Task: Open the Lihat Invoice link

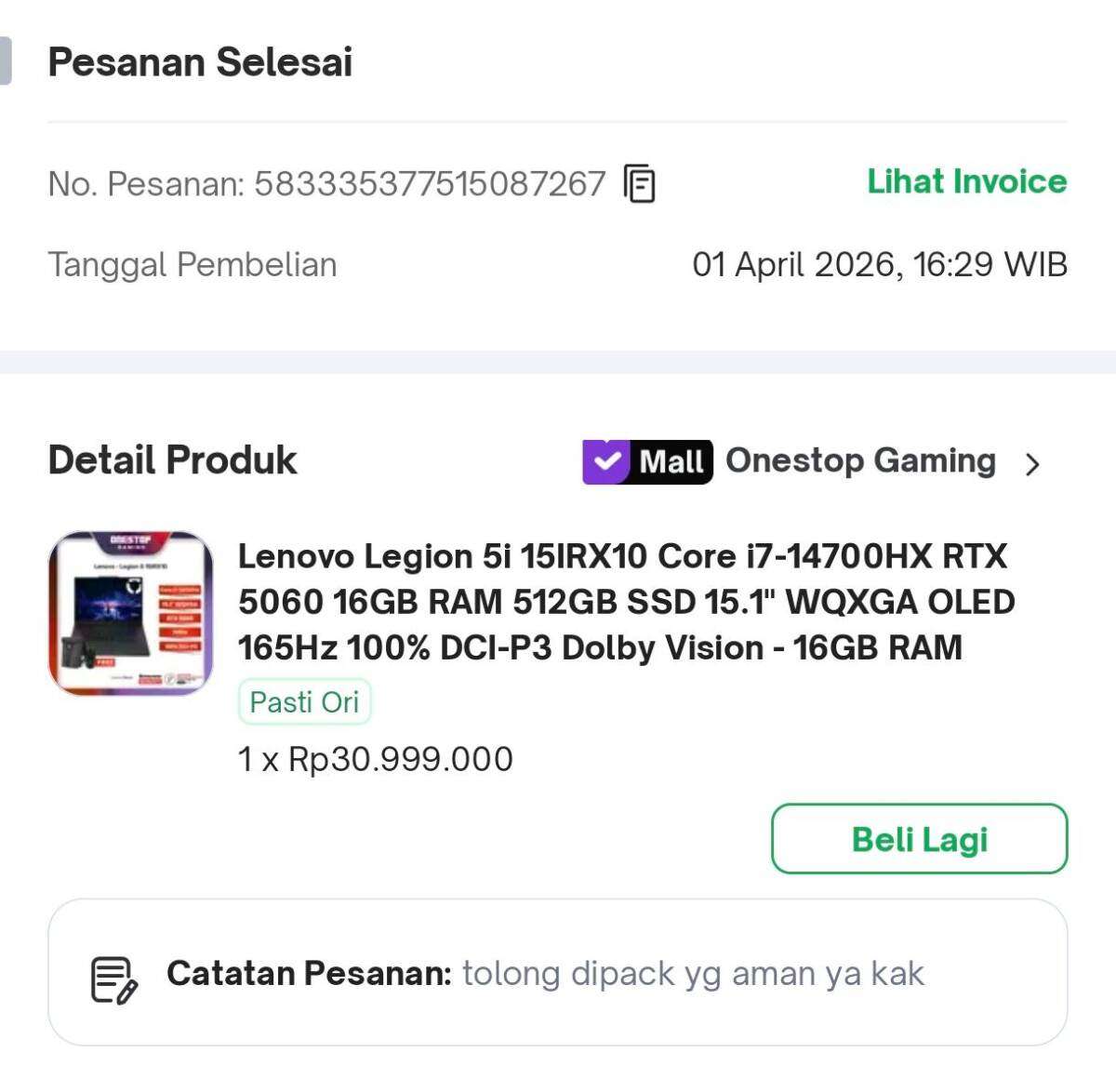Action: (966, 181)
